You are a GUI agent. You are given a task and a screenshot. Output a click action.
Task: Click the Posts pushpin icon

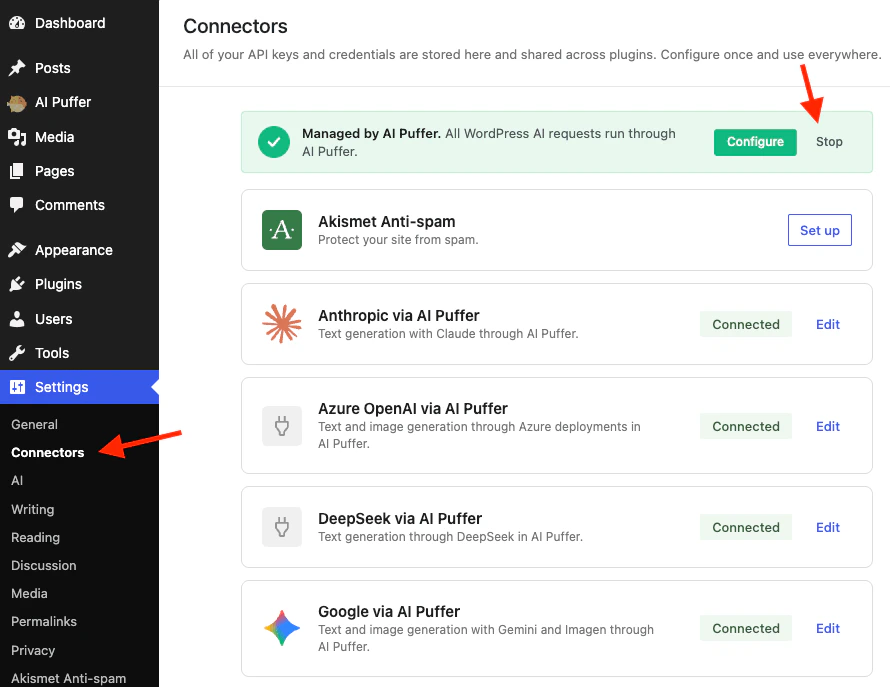pyautogui.click(x=17, y=68)
